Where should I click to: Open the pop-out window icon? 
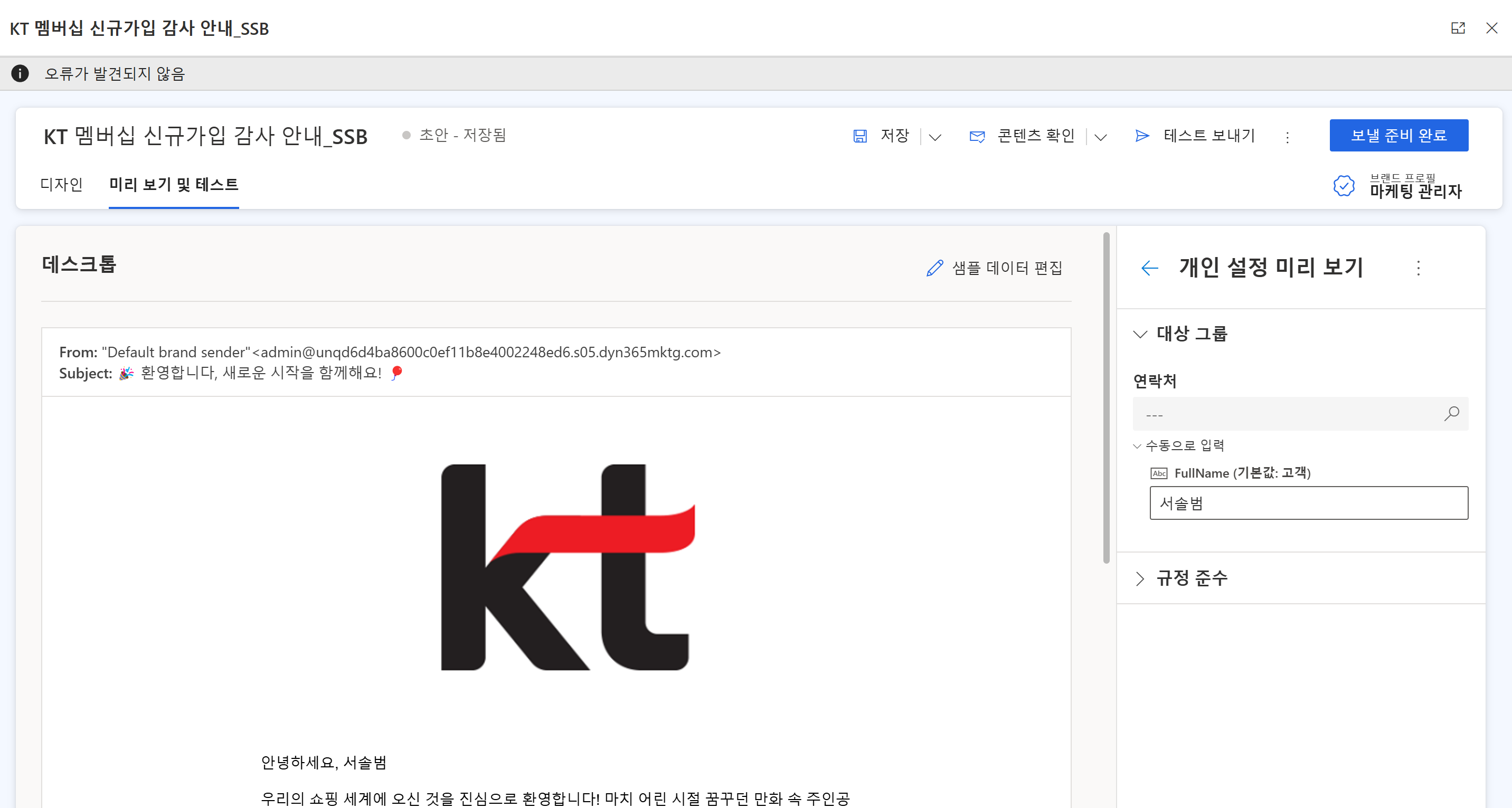coord(1458,28)
